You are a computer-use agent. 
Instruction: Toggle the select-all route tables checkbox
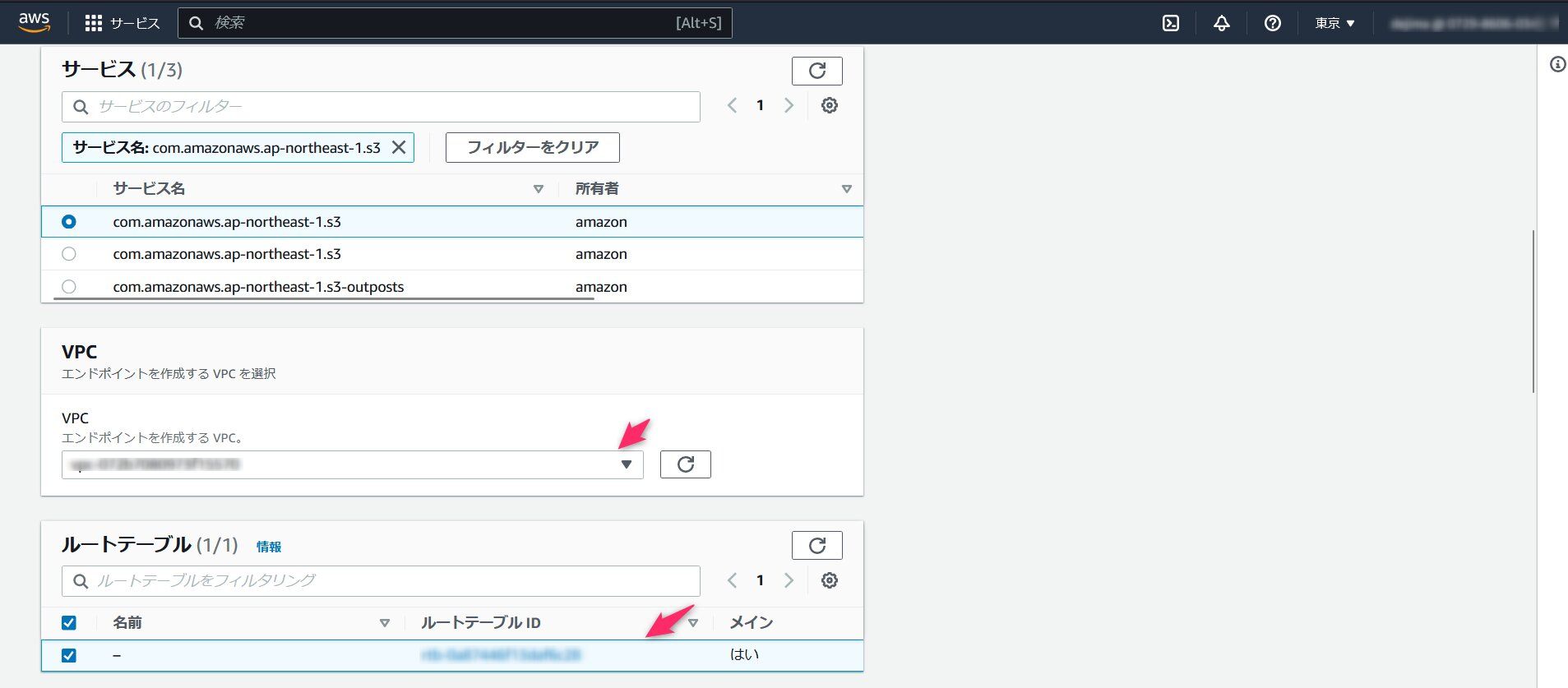(x=69, y=623)
